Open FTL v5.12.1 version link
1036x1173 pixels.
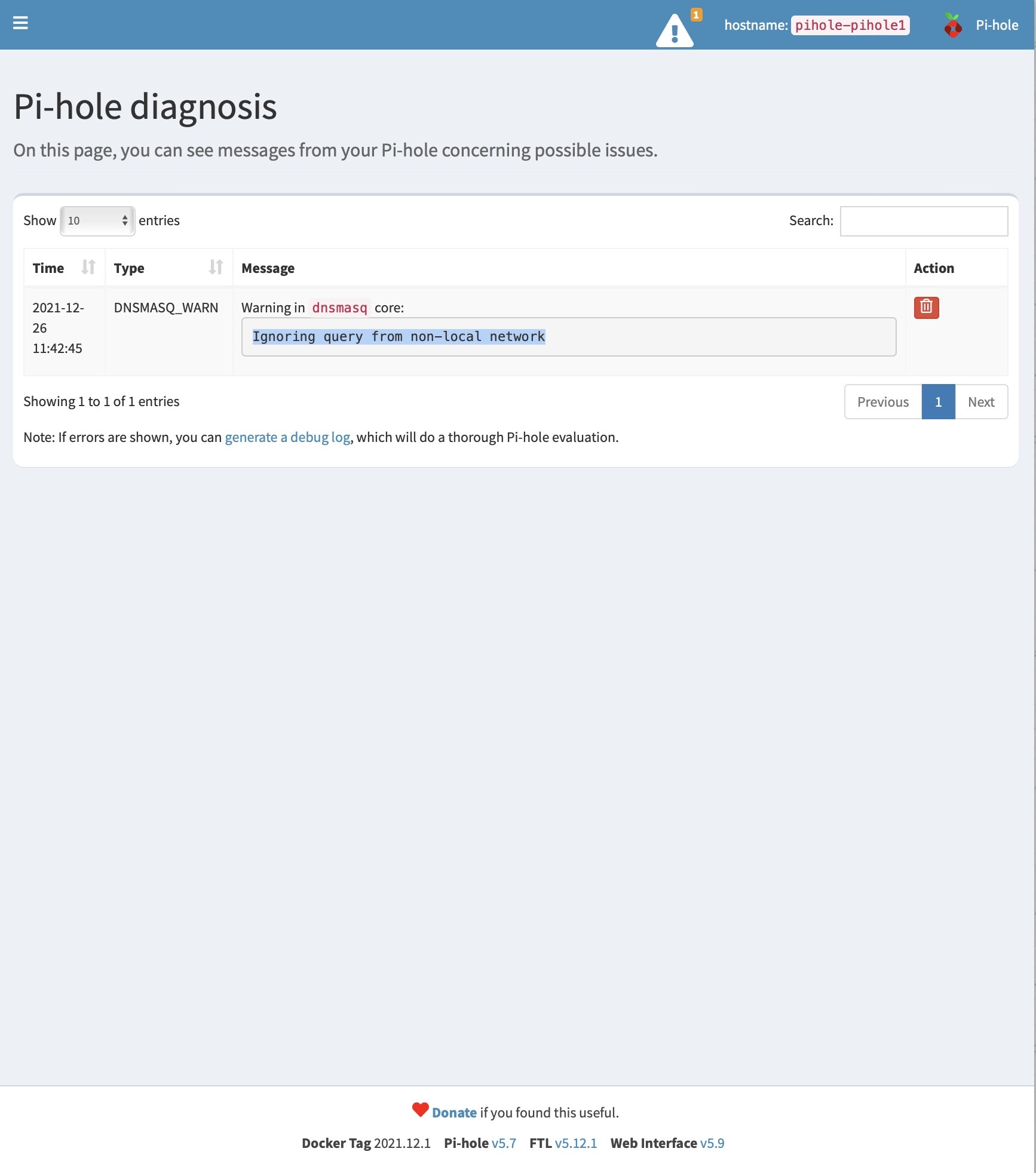[575, 1143]
